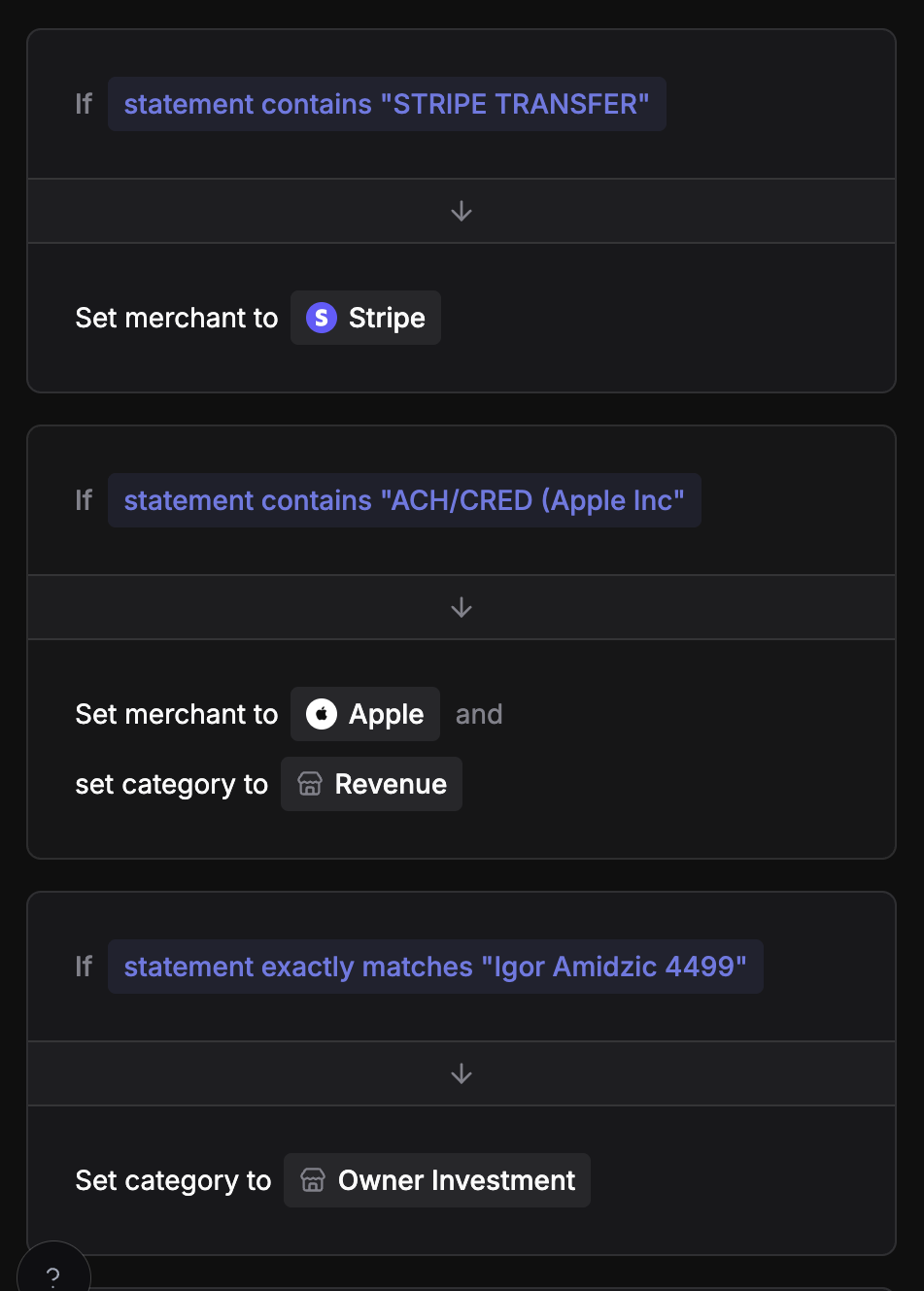The width and height of the screenshot is (924, 1291).
Task: Open the Revenue category picker
Action: [x=371, y=784]
